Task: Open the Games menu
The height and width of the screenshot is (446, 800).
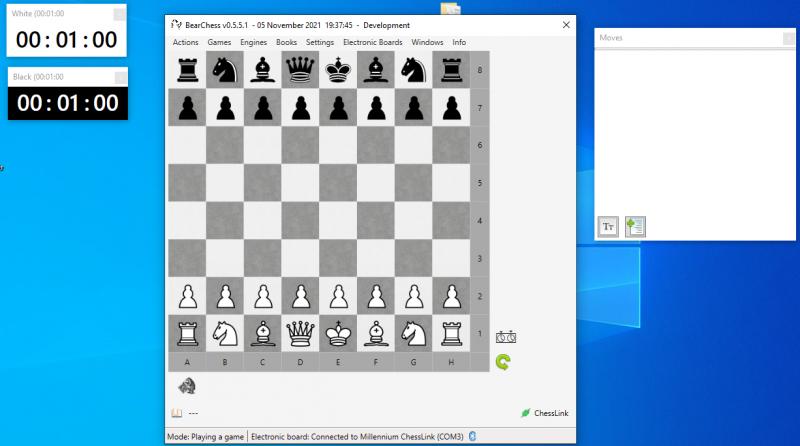Action: click(219, 43)
